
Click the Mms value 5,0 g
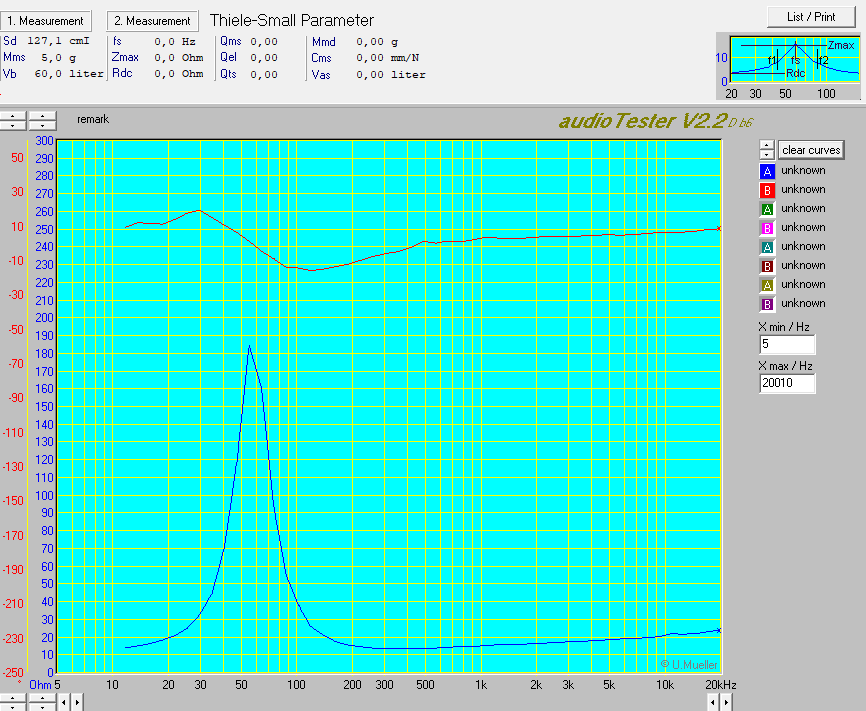click(x=58, y=57)
